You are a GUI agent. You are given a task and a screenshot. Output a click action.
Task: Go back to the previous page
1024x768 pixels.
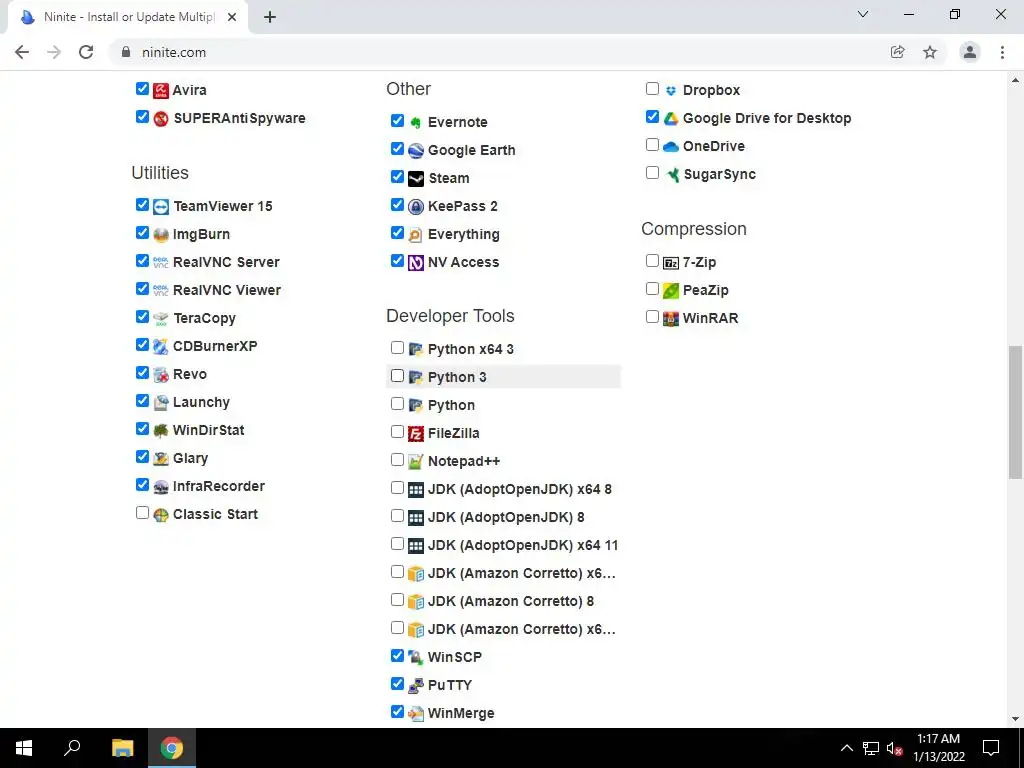click(x=22, y=52)
